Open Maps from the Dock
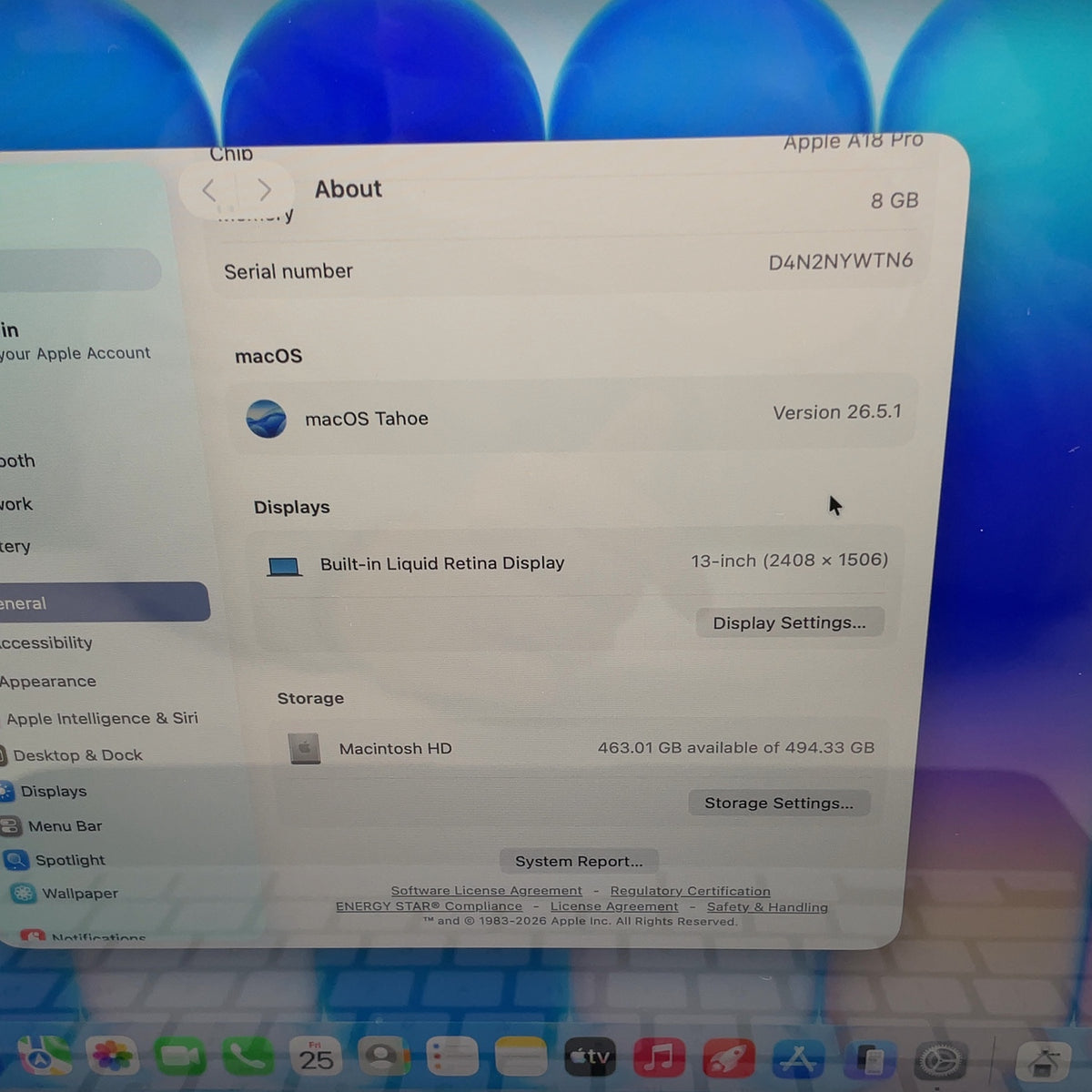 point(45,1056)
